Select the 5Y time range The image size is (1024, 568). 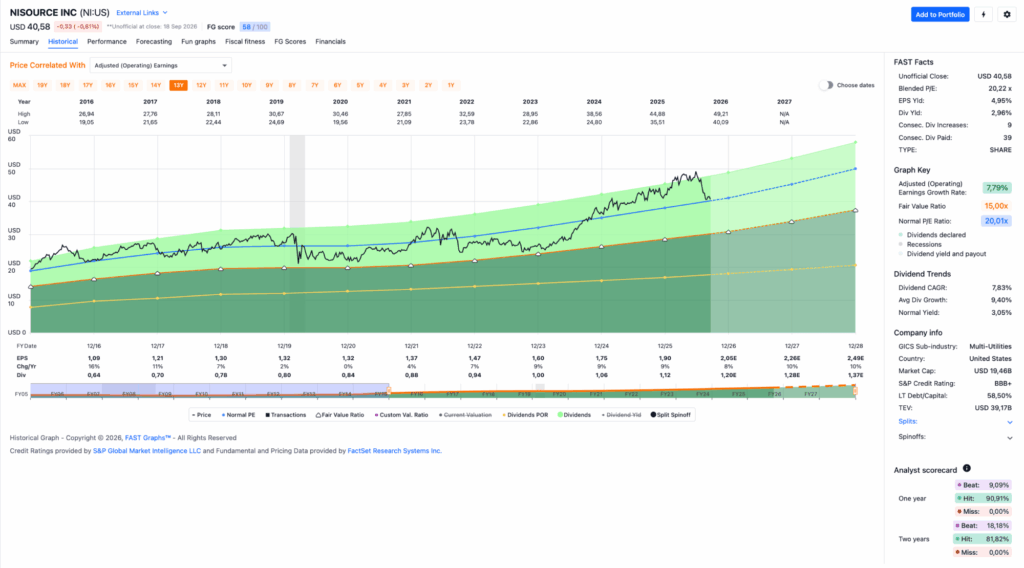coord(360,86)
